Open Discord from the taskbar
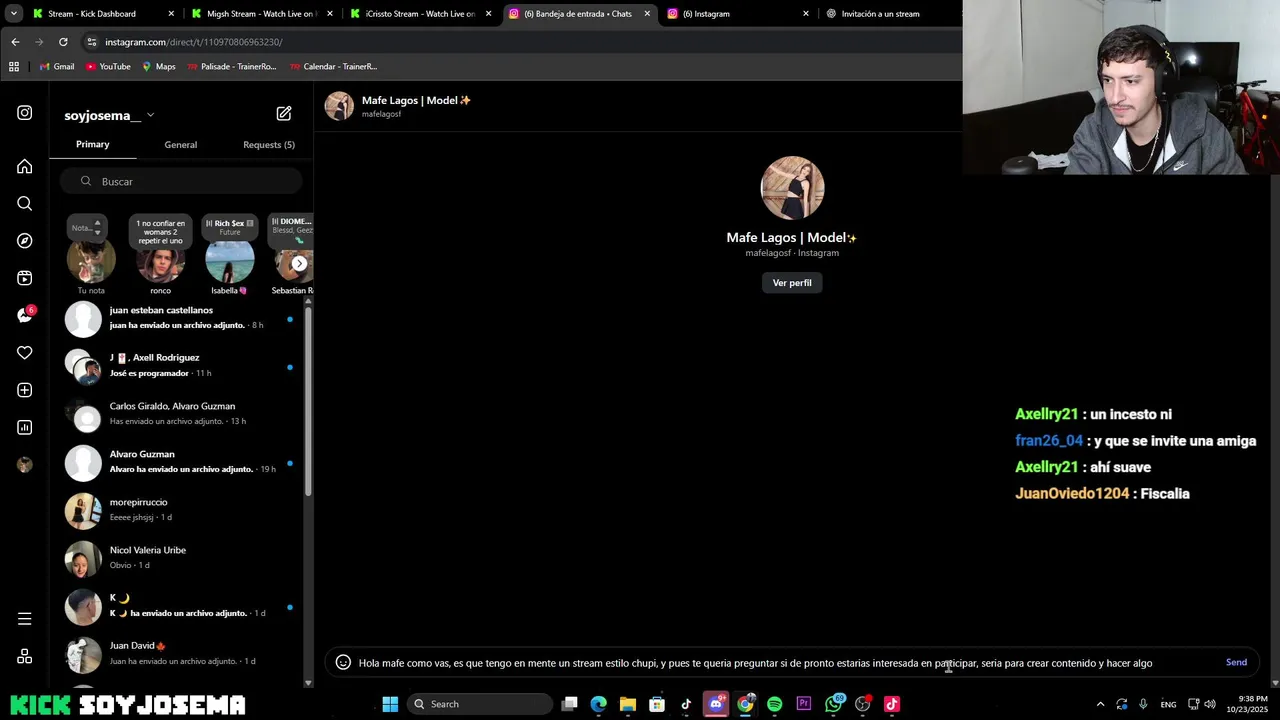 coord(716,704)
